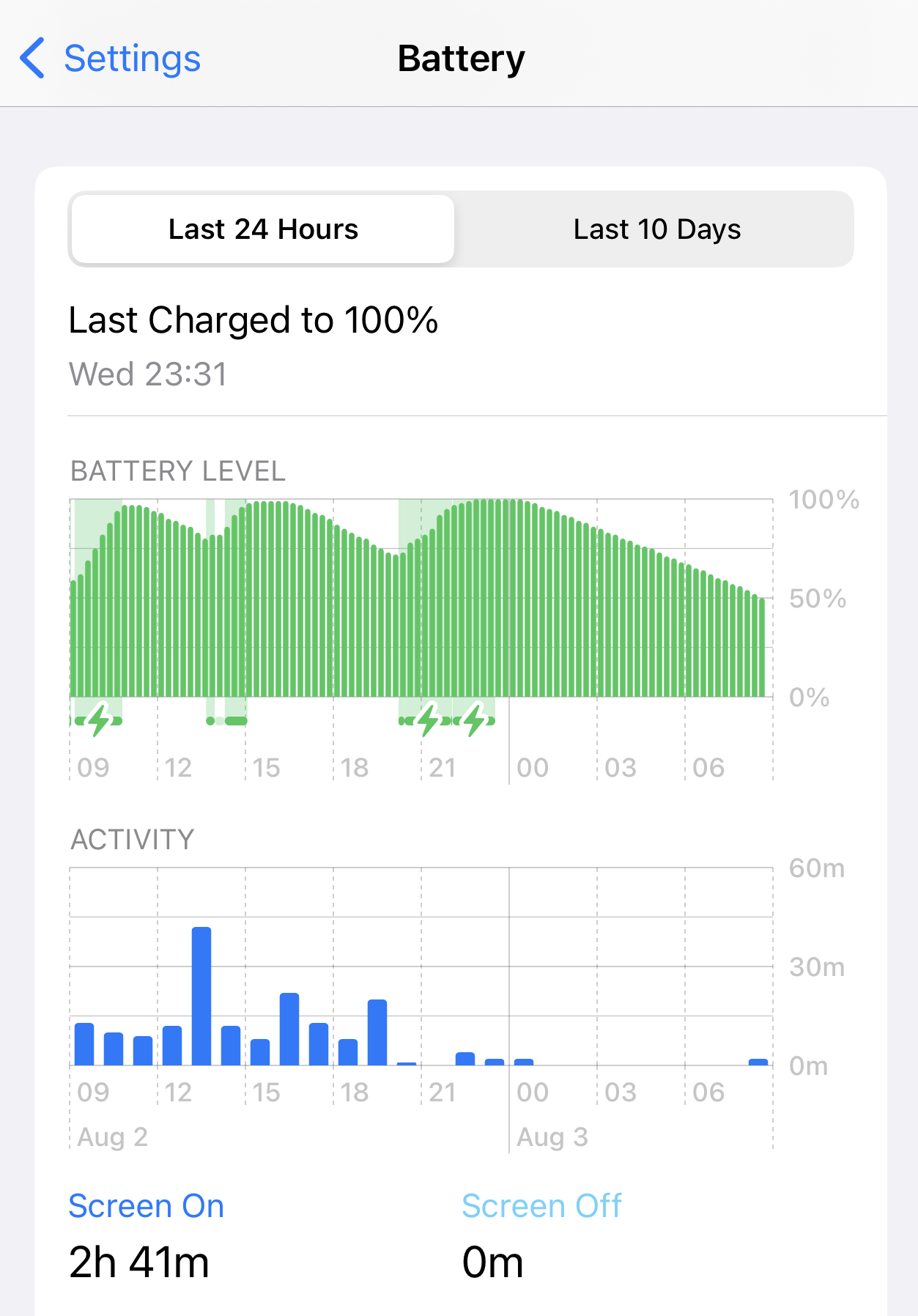Go back to Settings

(x=132, y=59)
